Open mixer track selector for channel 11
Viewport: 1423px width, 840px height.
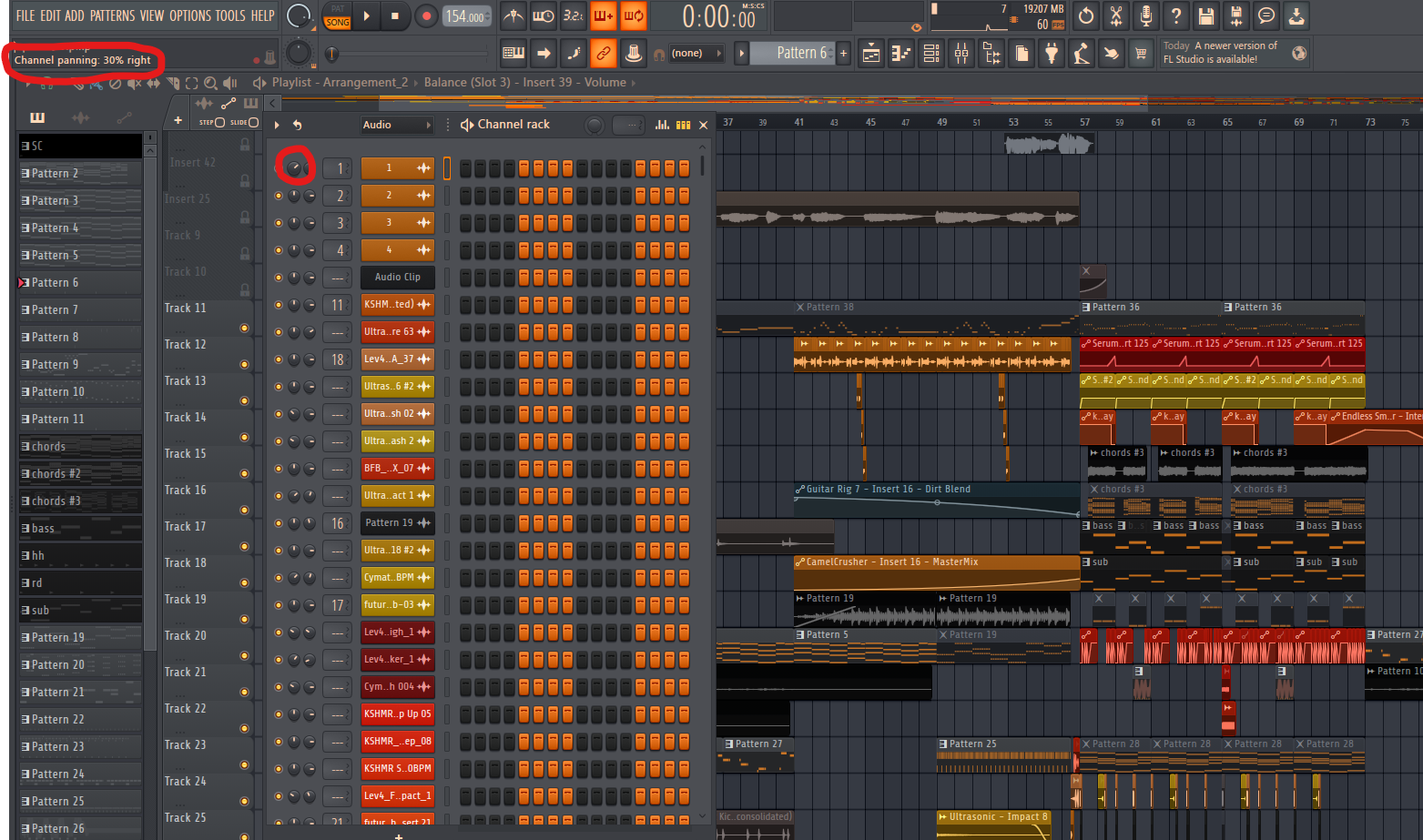click(338, 305)
